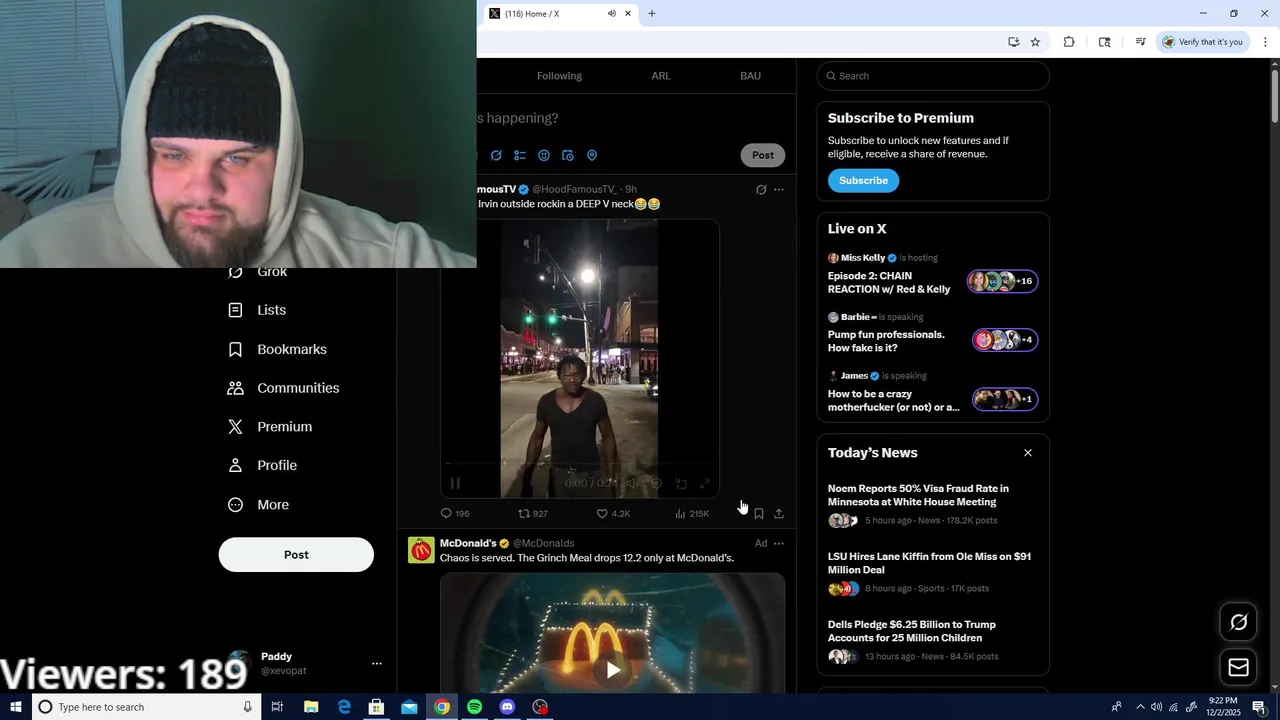Open Communities in the sidebar
The width and height of the screenshot is (1280, 720).
[284, 388]
